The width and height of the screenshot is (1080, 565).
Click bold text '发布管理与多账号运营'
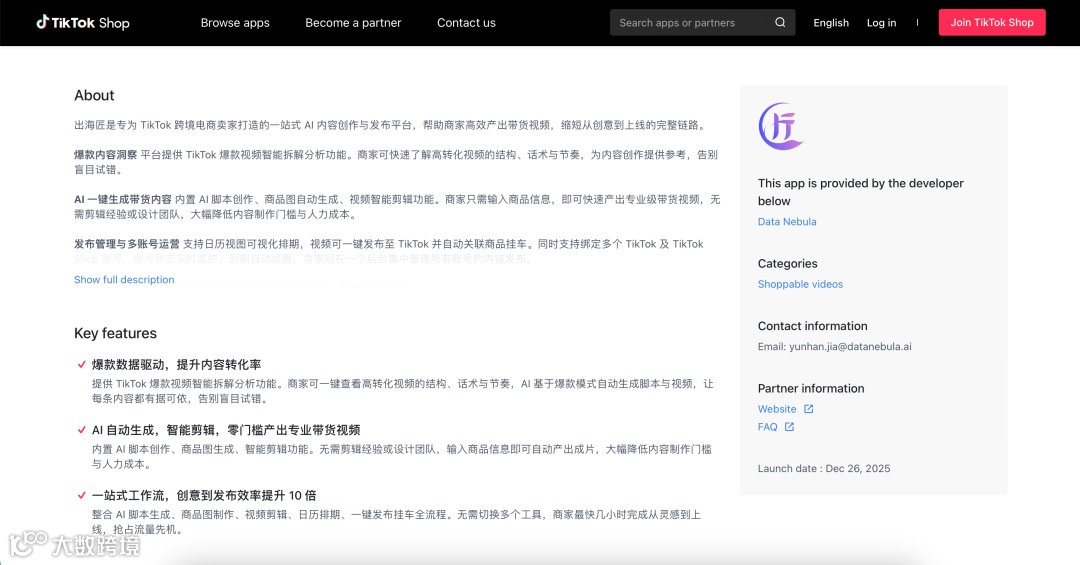[127, 245]
